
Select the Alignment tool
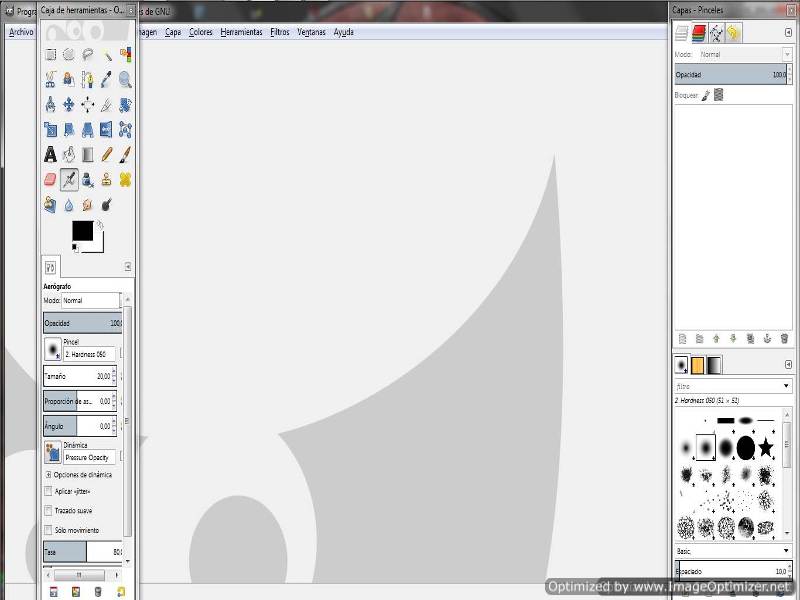(88, 105)
